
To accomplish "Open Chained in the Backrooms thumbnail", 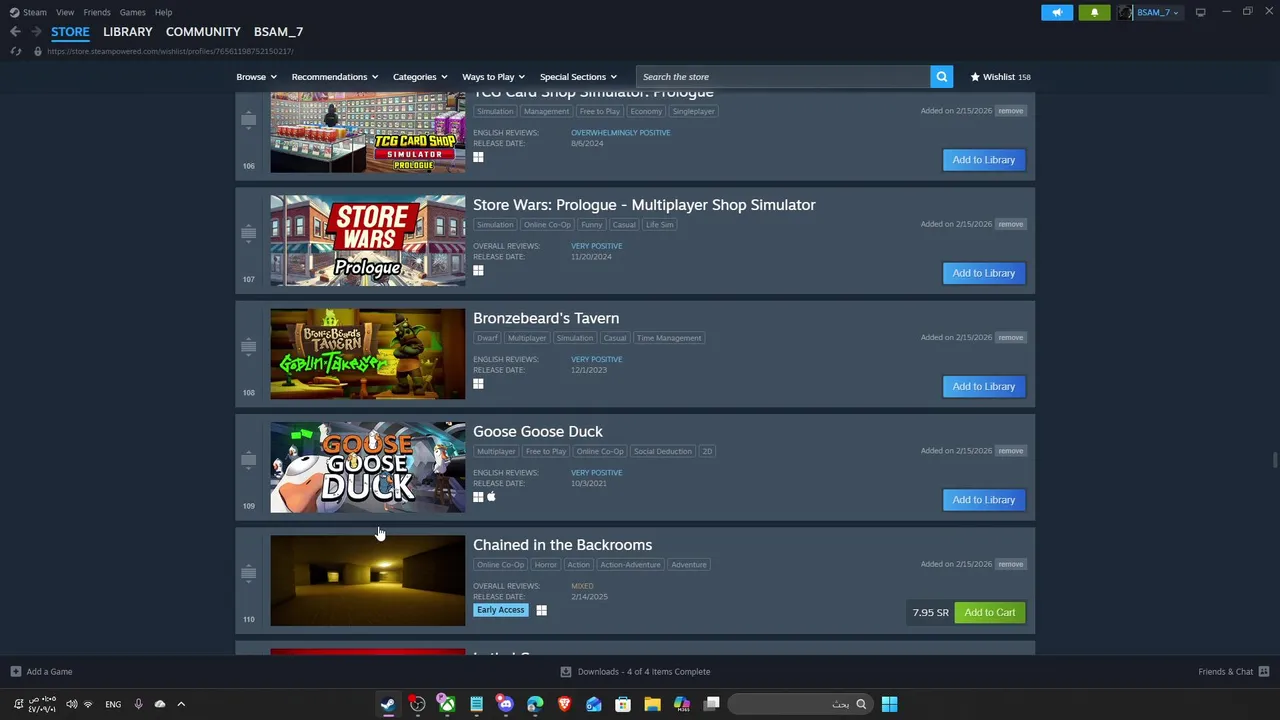I will click(367, 580).
